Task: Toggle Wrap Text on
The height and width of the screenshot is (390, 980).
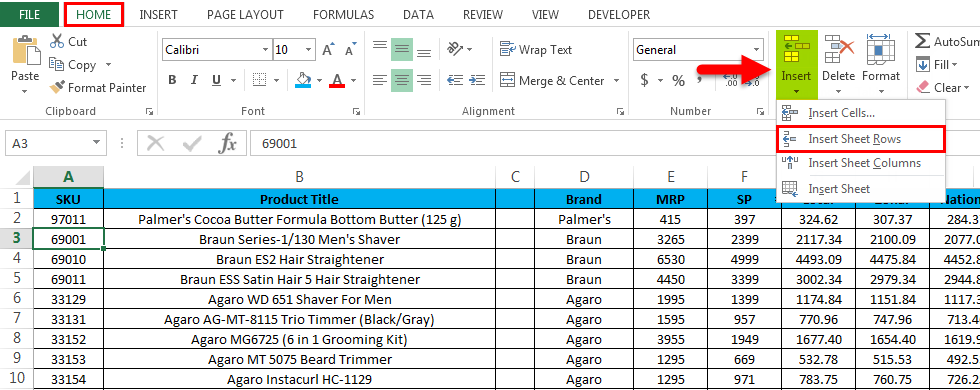Action: pos(536,49)
